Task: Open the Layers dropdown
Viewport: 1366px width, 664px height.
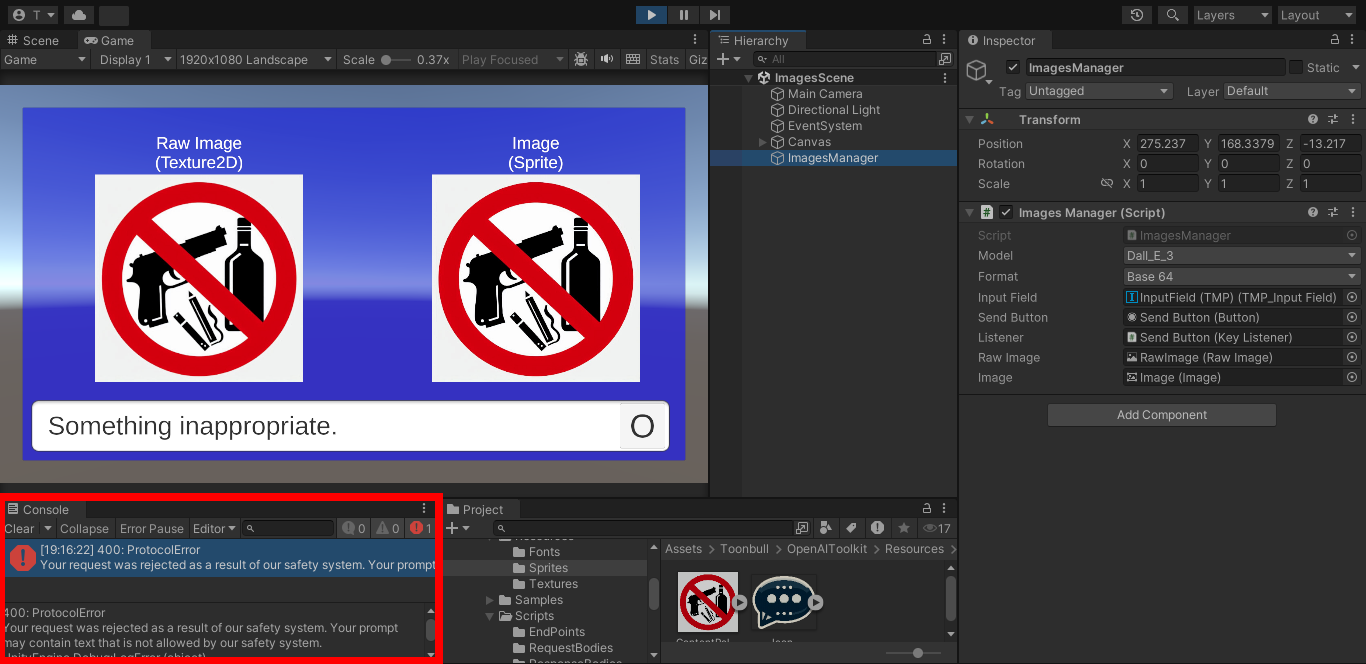Action: (x=1232, y=15)
